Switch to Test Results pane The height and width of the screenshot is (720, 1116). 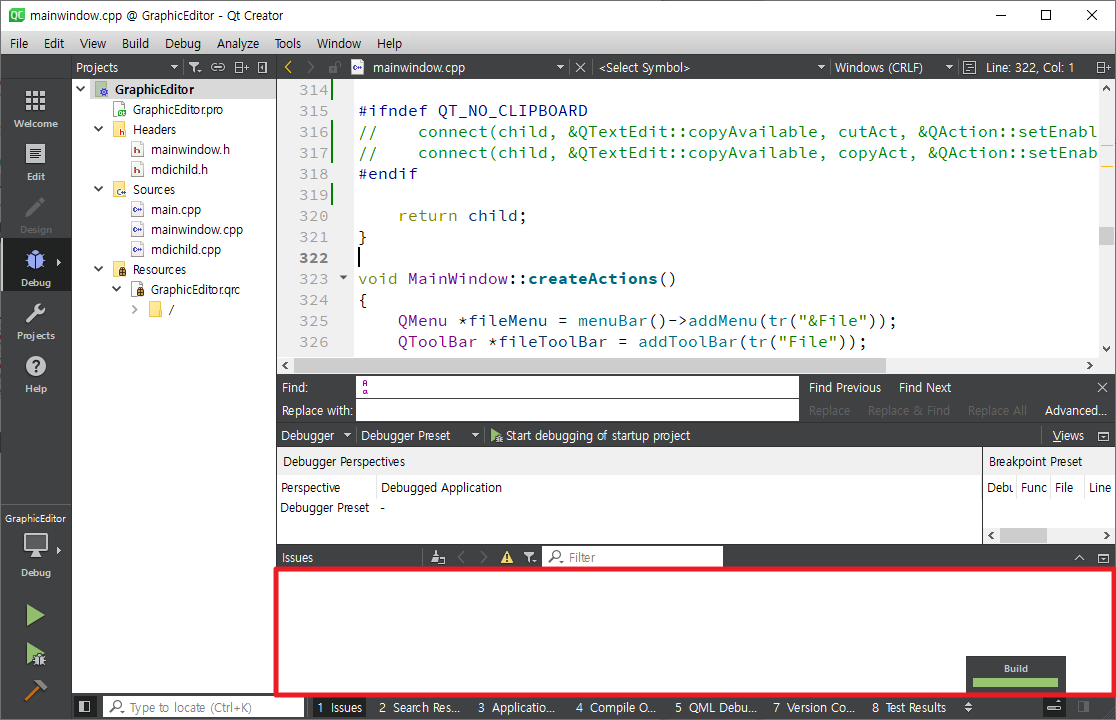(909, 707)
